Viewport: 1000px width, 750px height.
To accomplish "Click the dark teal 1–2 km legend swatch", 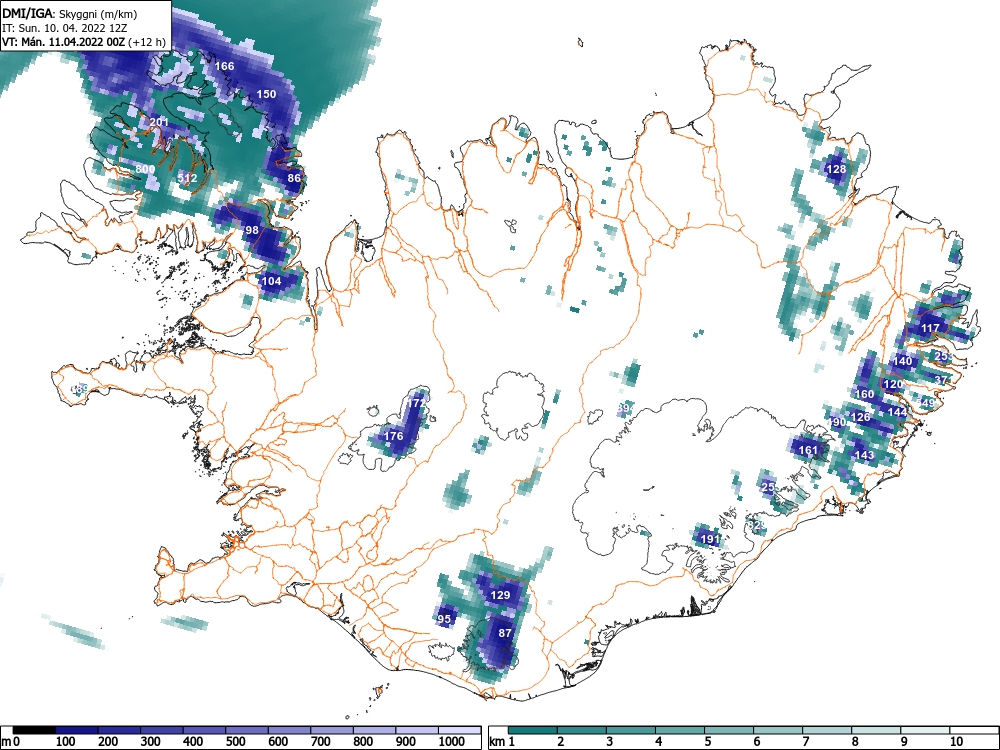I will (533, 730).
